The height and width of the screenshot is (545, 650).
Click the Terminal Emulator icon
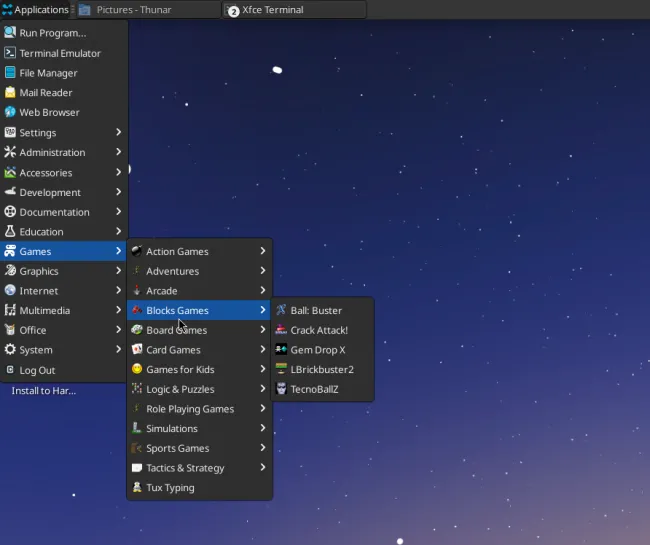point(10,53)
